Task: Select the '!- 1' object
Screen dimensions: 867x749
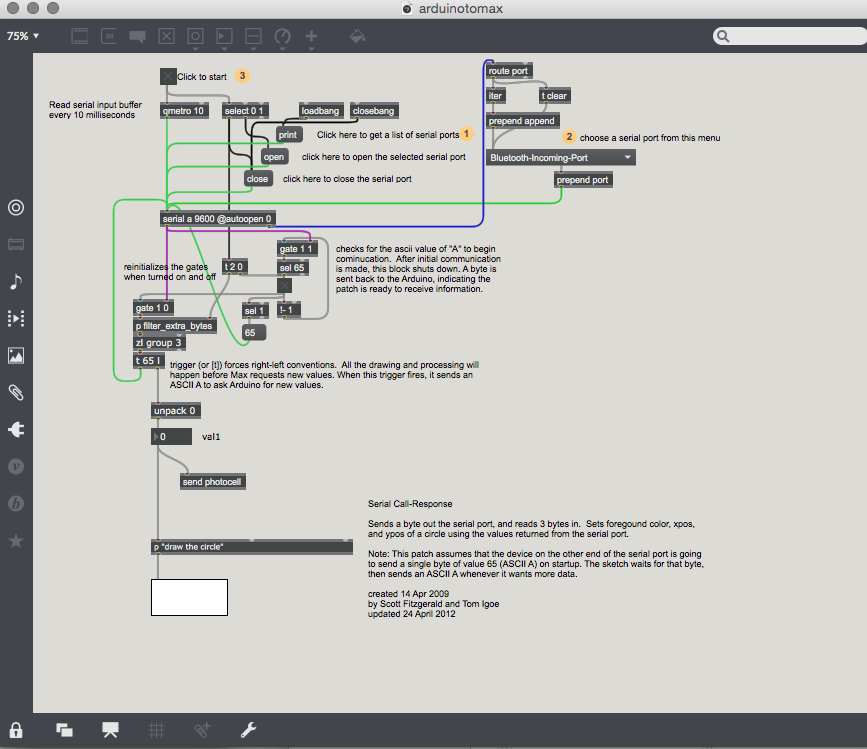Action: pos(289,310)
